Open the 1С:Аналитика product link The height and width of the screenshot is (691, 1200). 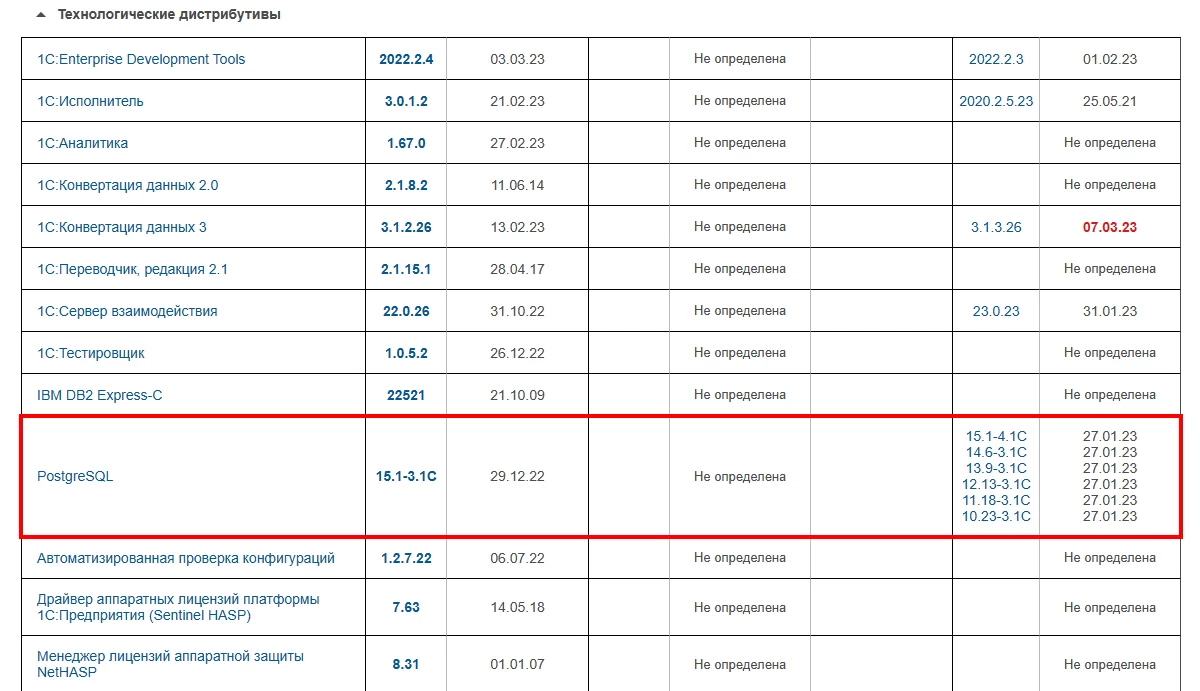pos(82,143)
